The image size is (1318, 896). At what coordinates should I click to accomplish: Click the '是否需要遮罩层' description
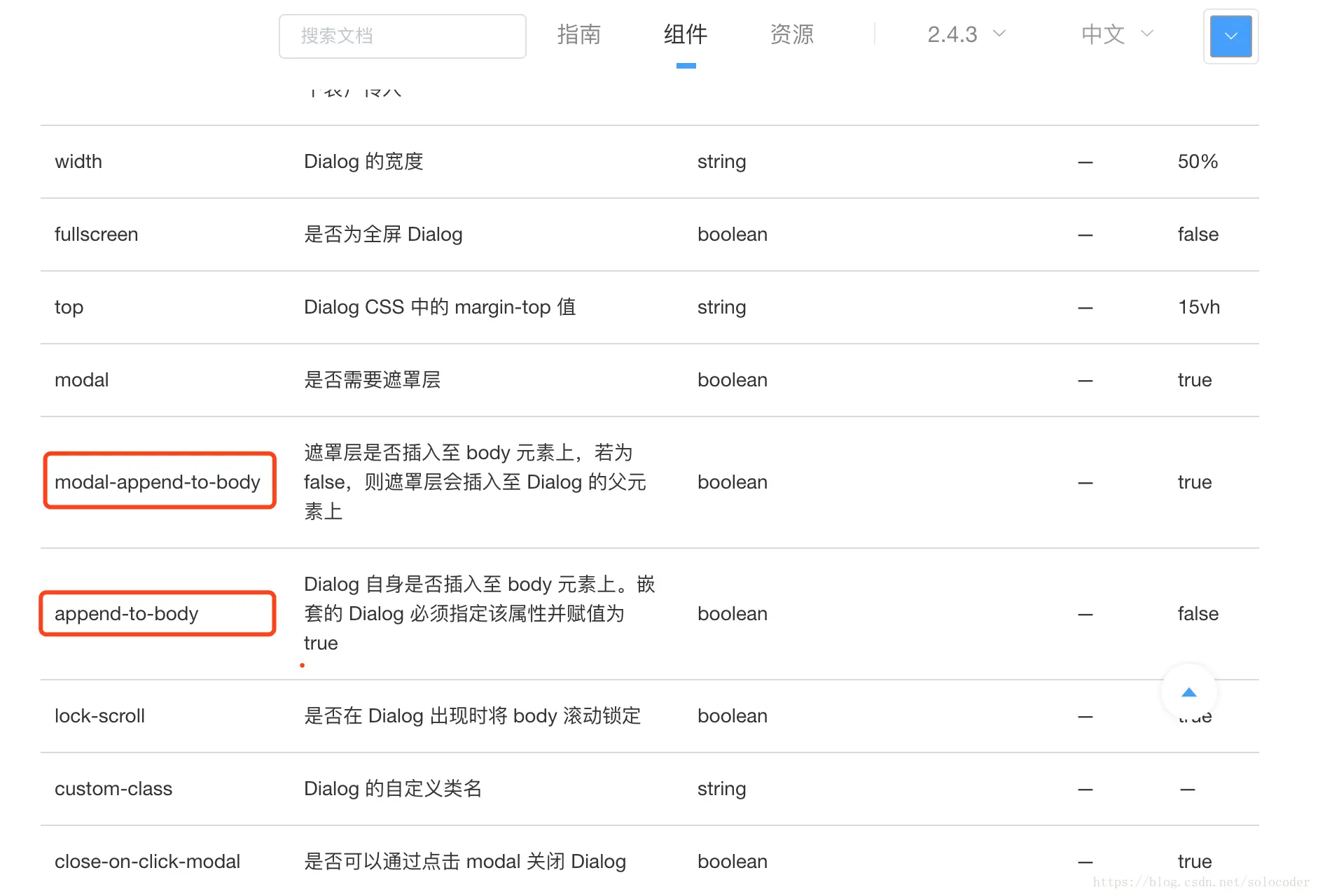[373, 380]
